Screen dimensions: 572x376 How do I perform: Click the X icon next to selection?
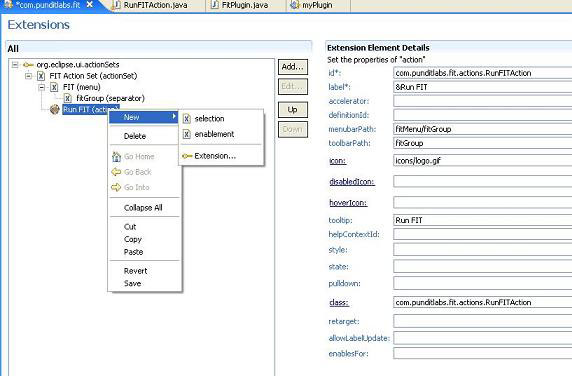click(x=186, y=119)
